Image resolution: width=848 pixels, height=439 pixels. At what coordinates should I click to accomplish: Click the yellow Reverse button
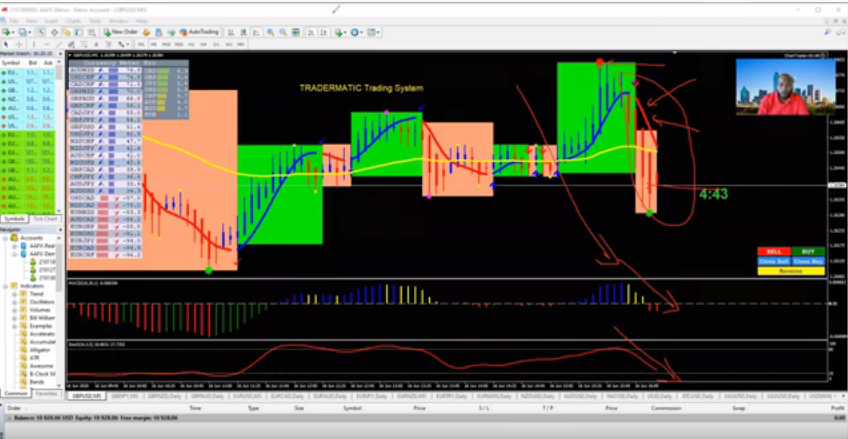click(x=791, y=271)
